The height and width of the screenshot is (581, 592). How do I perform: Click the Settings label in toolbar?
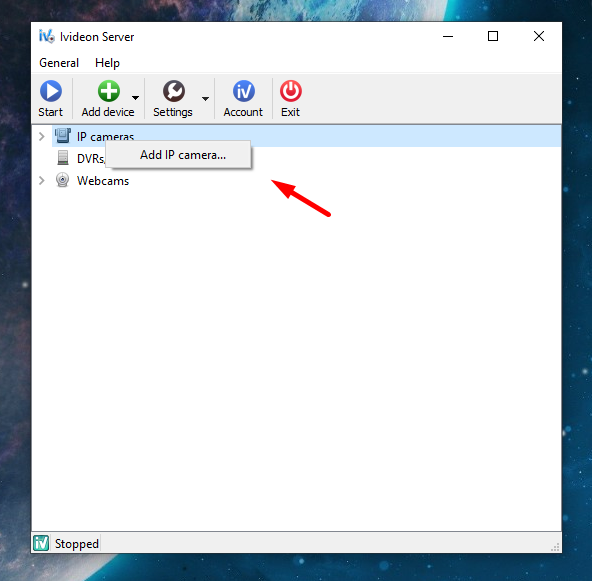[173, 112]
